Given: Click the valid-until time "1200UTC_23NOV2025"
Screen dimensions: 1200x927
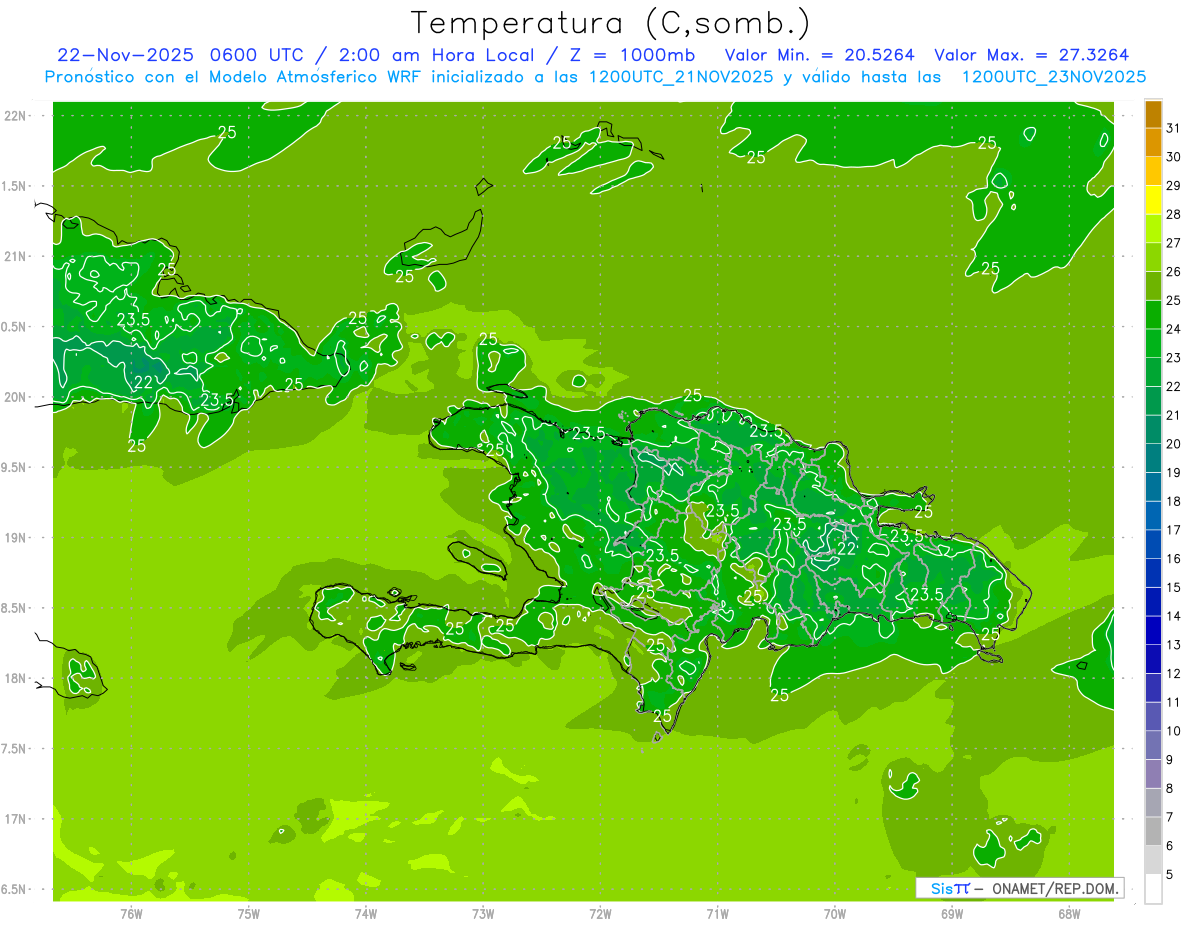Looking at the screenshot, I should 1053,77.
